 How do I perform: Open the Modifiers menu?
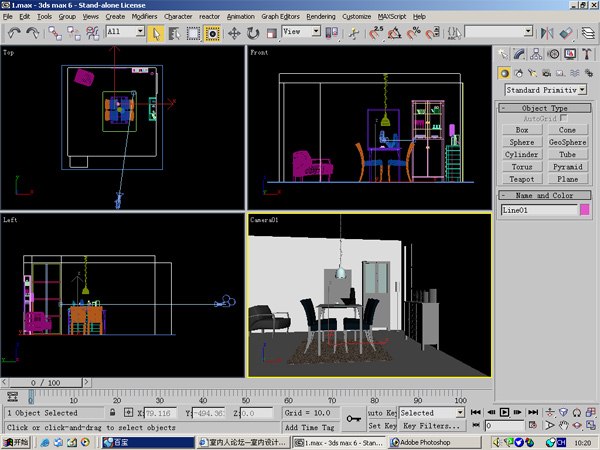click(x=144, y=16)
